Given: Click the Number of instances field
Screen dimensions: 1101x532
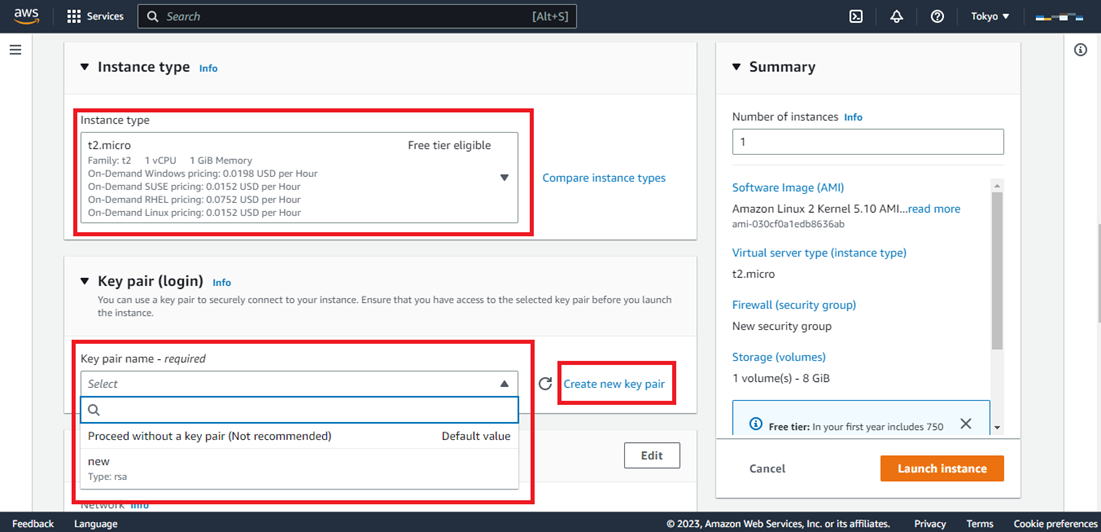Looking at the screenshot, I should [x=868, y=142].
